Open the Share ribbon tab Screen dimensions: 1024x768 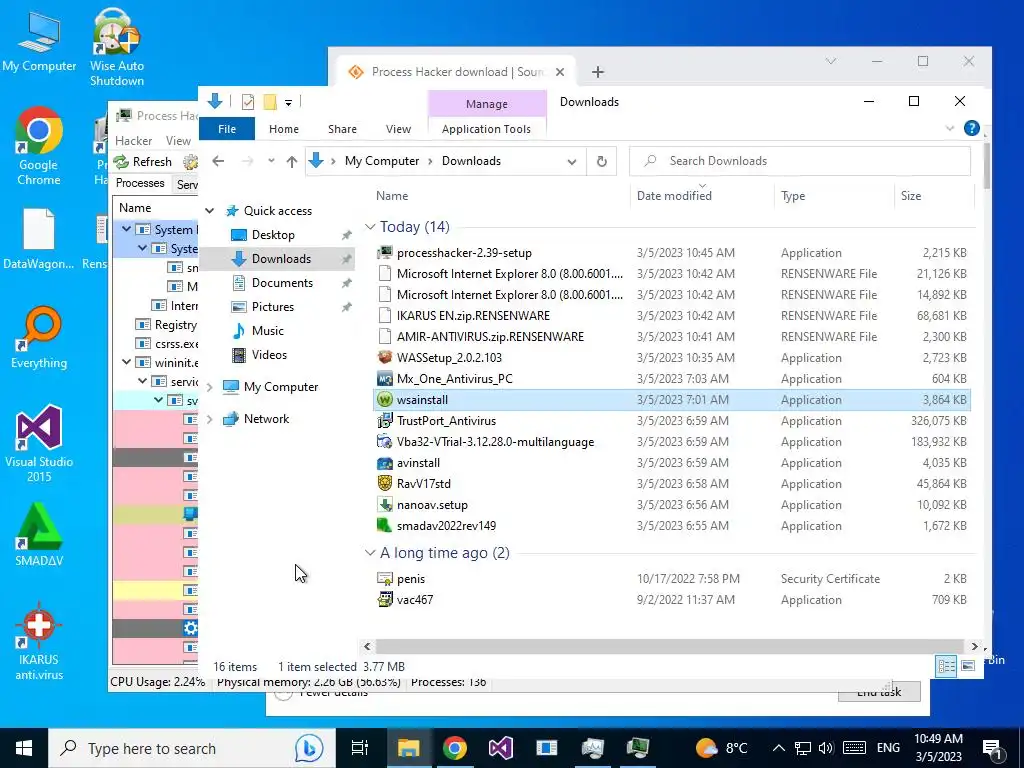pyautogui.click(x=342, y=129)
